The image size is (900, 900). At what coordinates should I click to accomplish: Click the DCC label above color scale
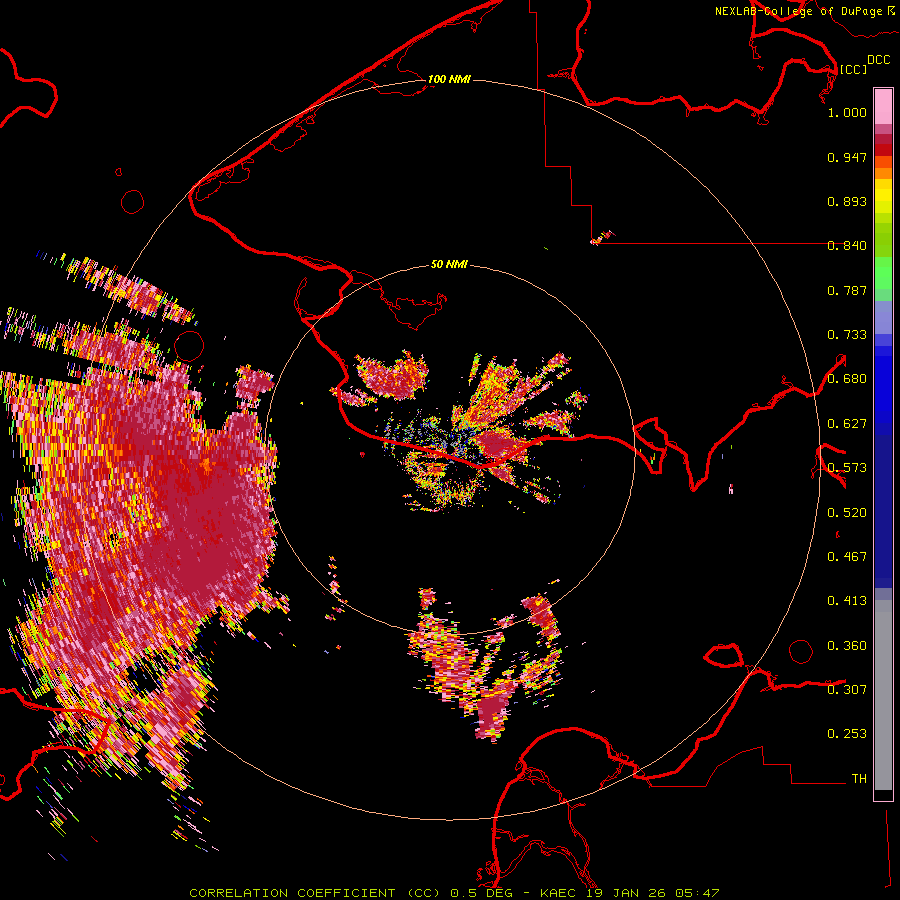tap(879, 60)
